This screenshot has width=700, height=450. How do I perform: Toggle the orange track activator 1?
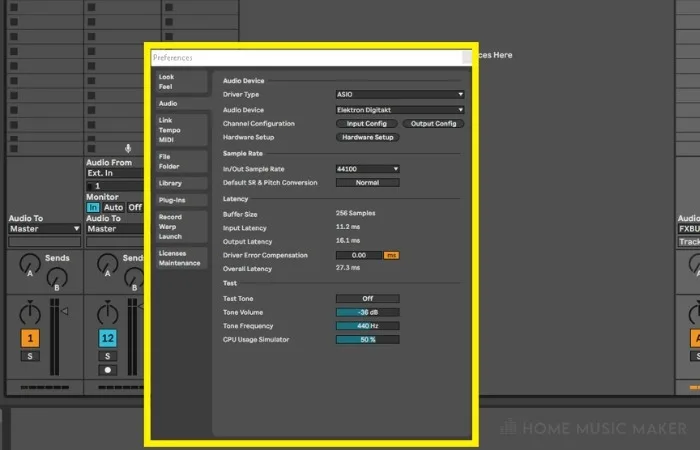click(30, 338)
